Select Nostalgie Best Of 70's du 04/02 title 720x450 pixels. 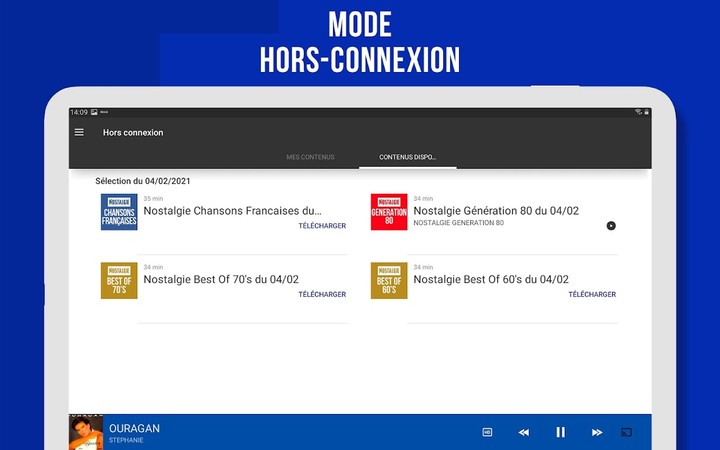(x=221, y=279)
